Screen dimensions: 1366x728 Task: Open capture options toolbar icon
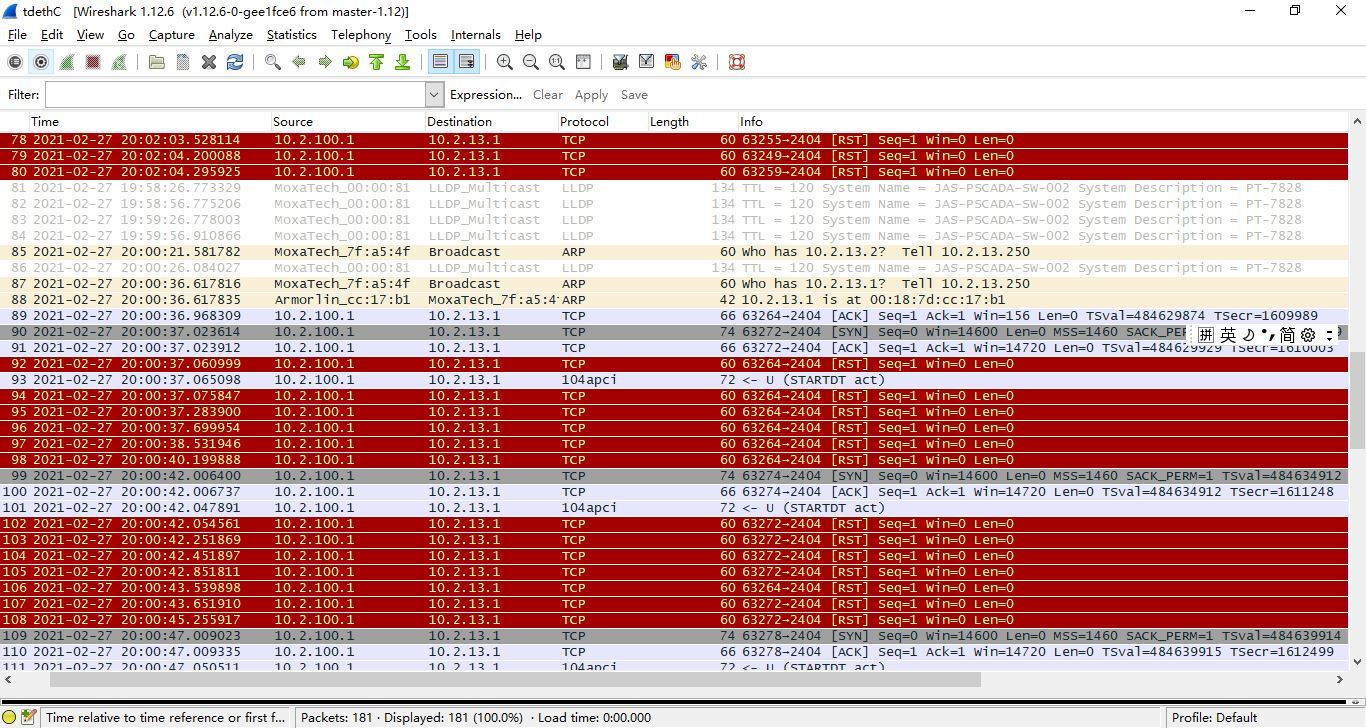point(41,62)
